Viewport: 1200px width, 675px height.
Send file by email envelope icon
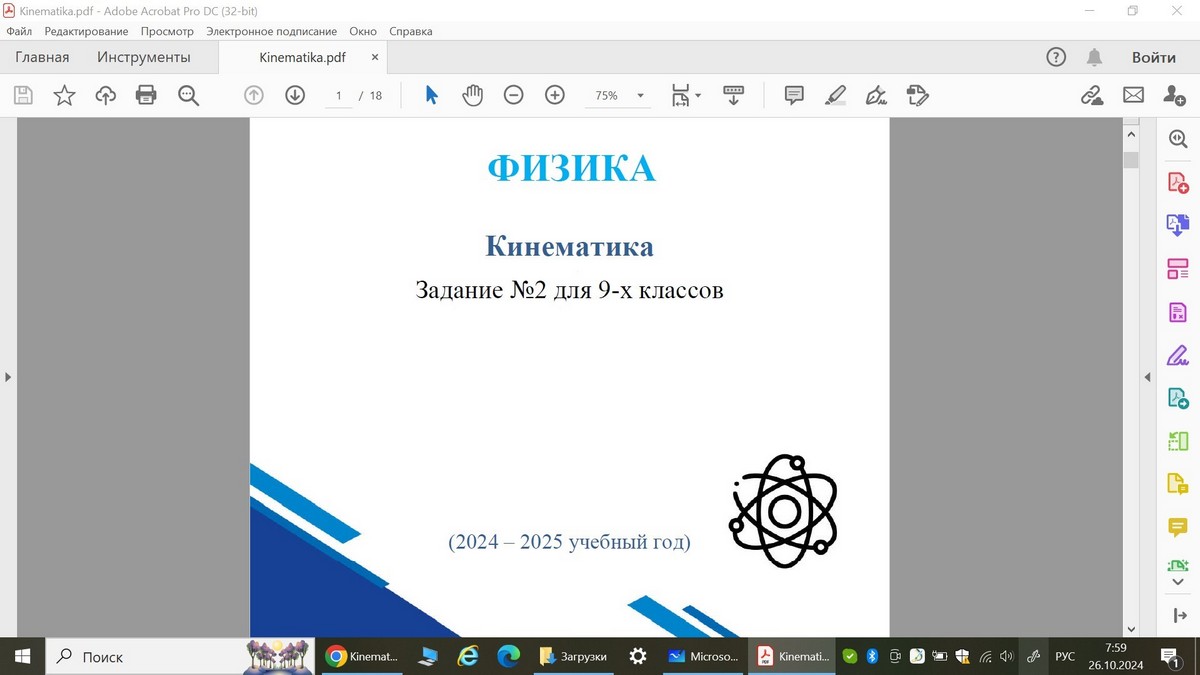pos(1133,95)
